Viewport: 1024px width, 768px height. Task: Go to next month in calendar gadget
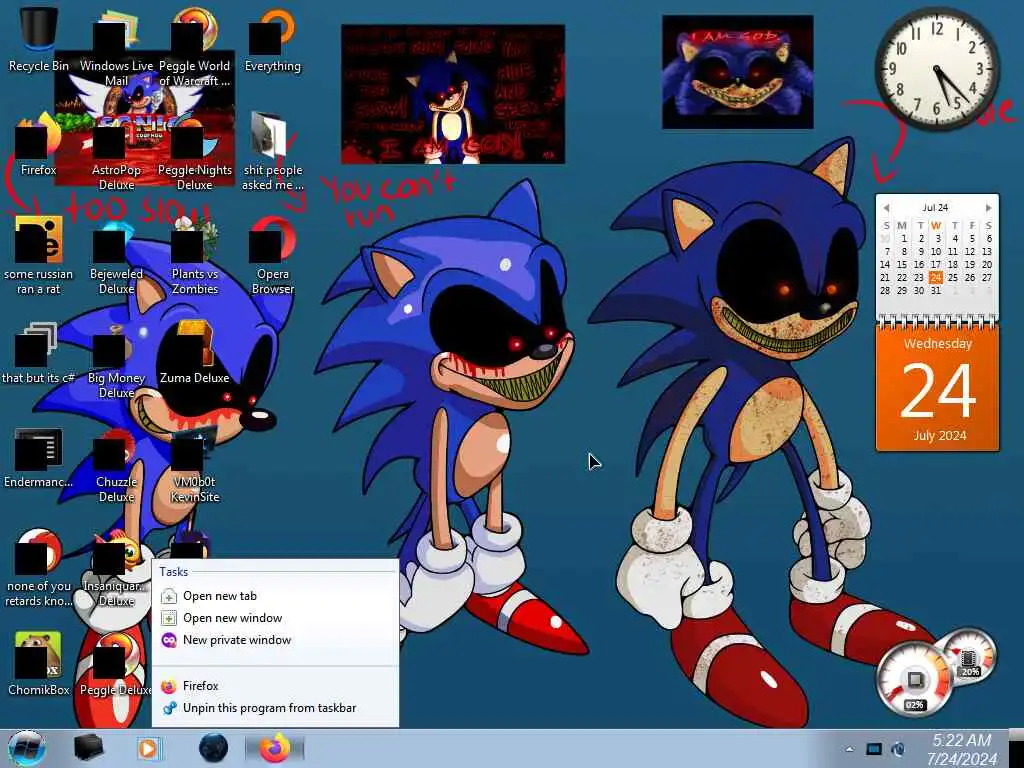pos(988,208)
